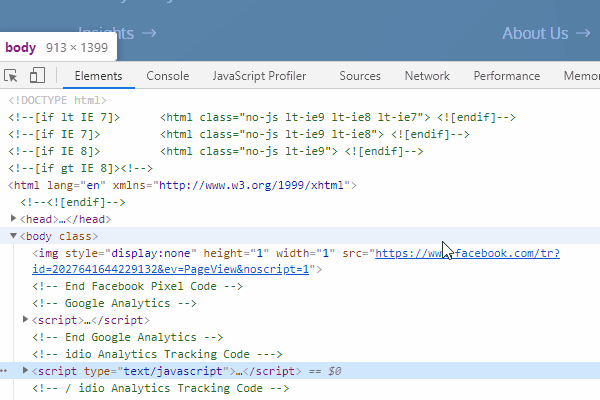Select the '/ idio Analytics Tracking Code' comment
Screen dimensions: 600x400
pyautogui.click(x=161, y=388)
